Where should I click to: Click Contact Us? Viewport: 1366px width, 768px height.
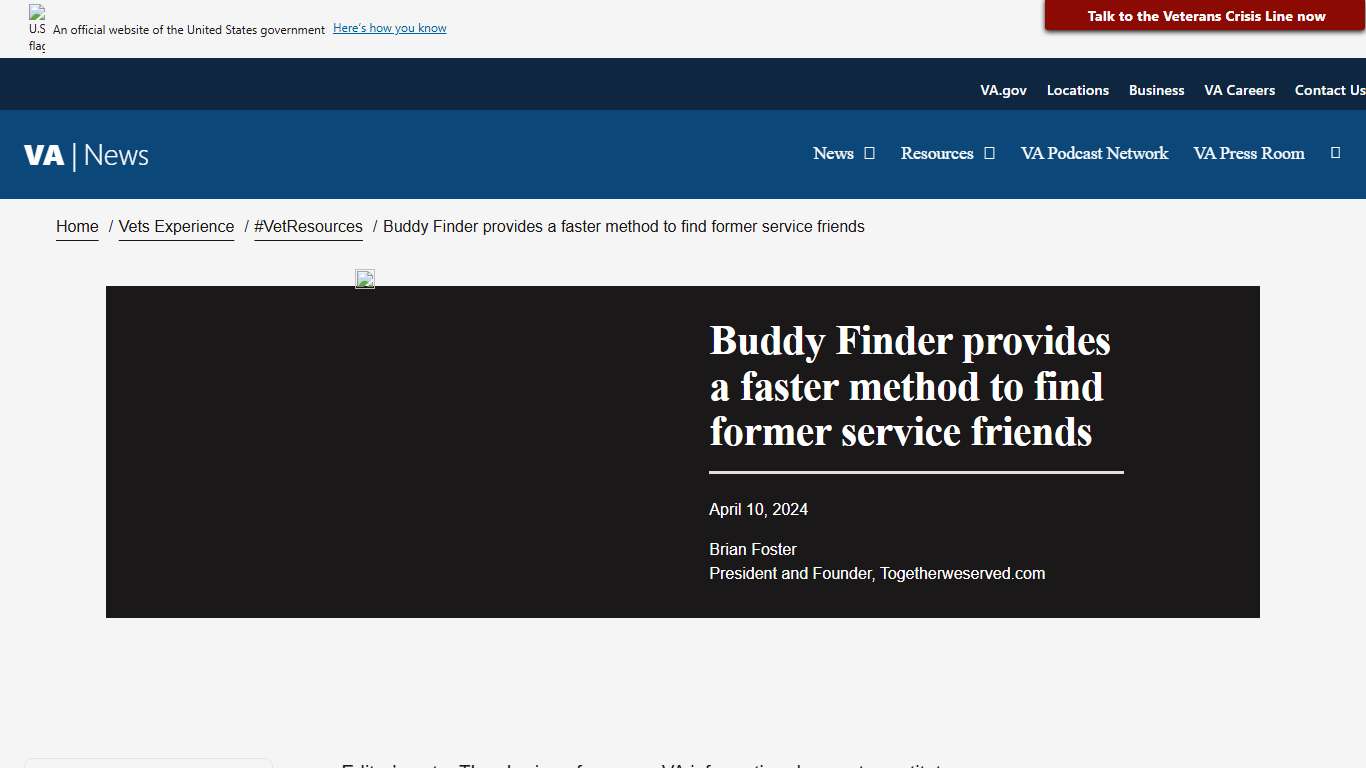coord(1329,90)
